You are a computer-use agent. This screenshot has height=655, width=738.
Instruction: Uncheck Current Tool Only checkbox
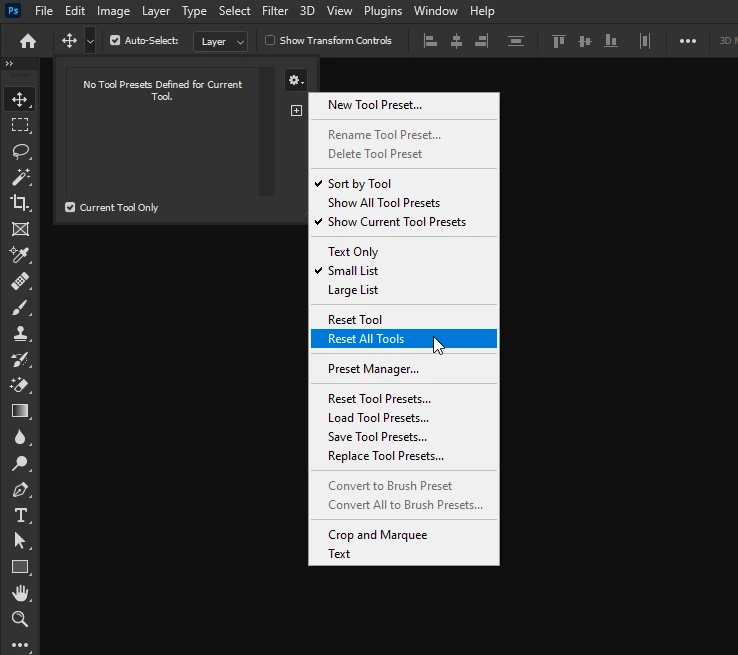point(70,207)
